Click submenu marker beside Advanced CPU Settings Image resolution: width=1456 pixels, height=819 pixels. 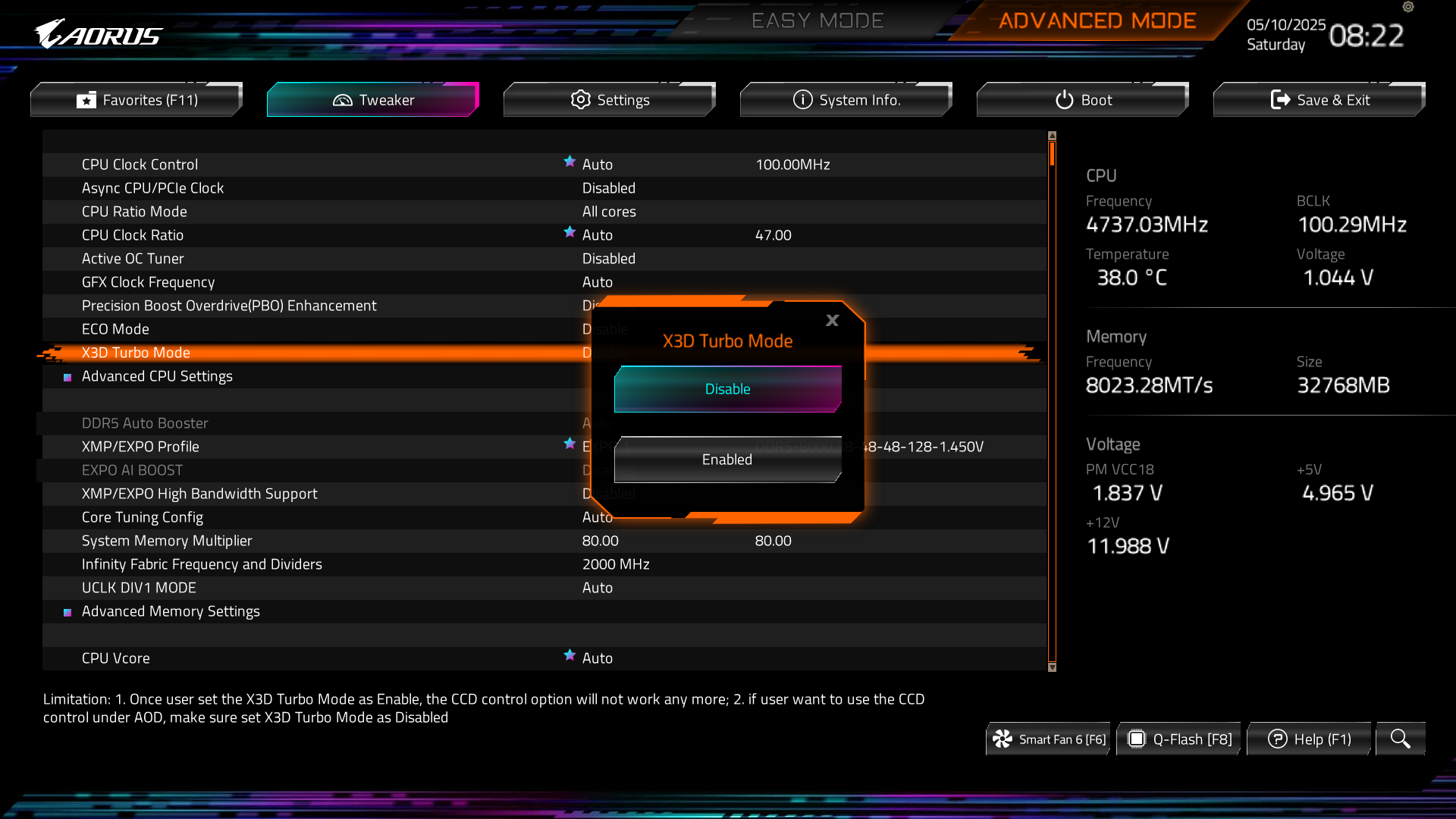click(67, 377)
